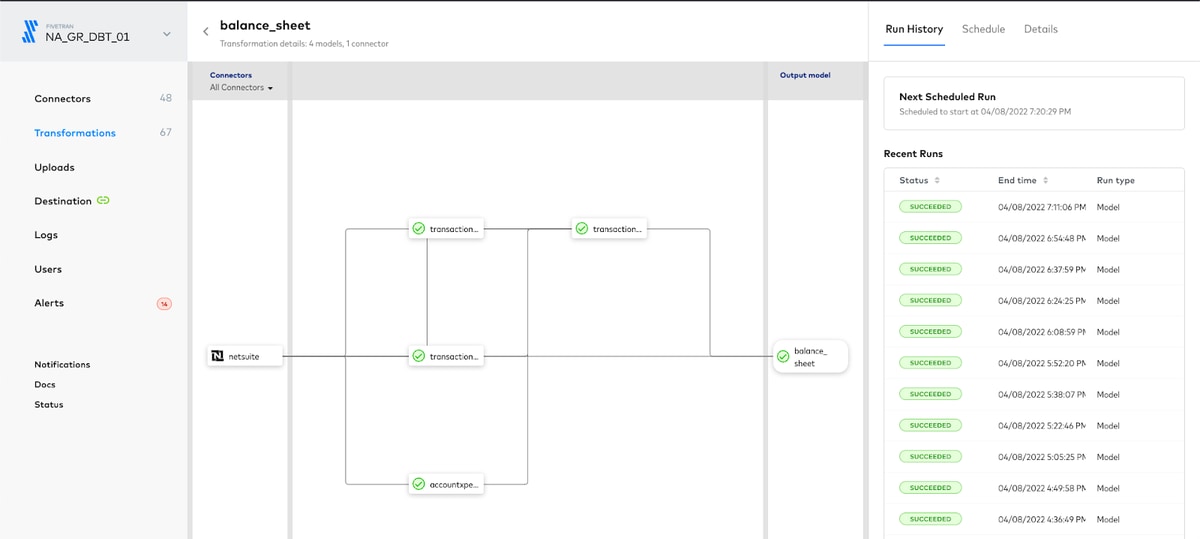Sort recent runs by End time arrows
The height and width of the screenshot is (539, 1200).
(1046, 181)
